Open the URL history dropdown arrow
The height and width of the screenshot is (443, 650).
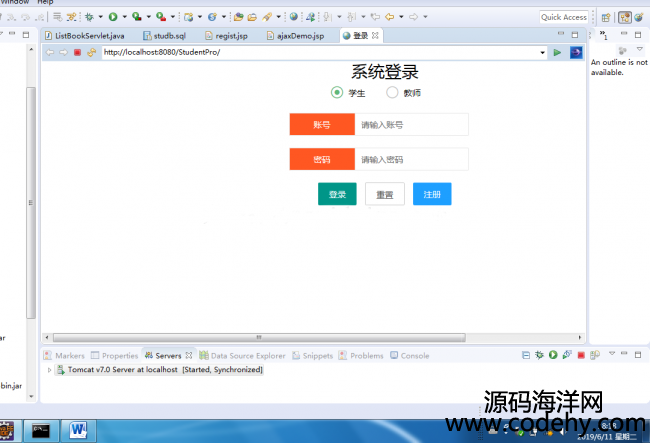click(542, 53)
